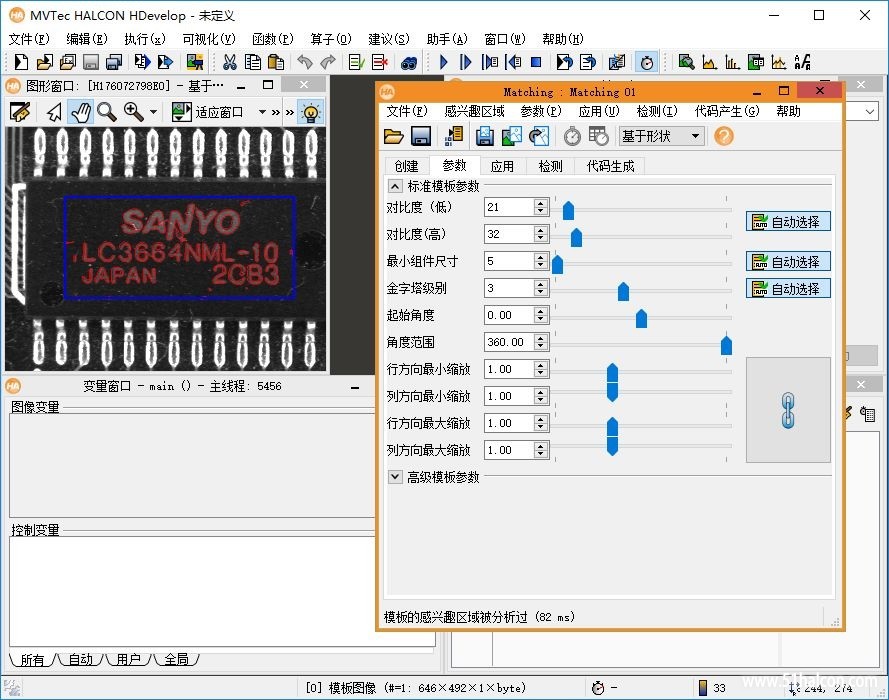Open the 算子(O) menu
Screen dimensions: 889x700
[x=331, y=39]
